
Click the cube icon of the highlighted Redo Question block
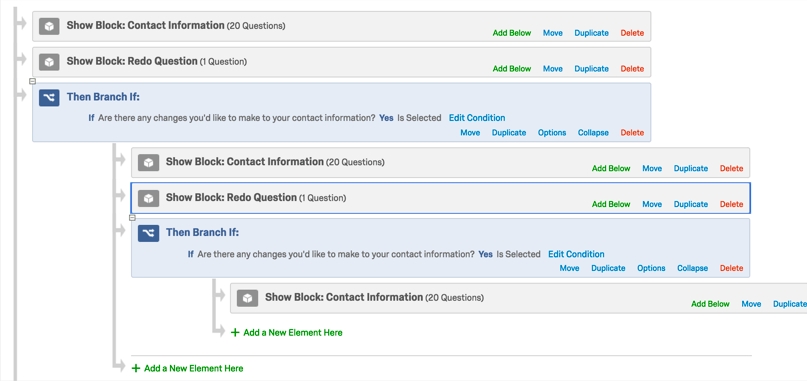click(148, 198)
